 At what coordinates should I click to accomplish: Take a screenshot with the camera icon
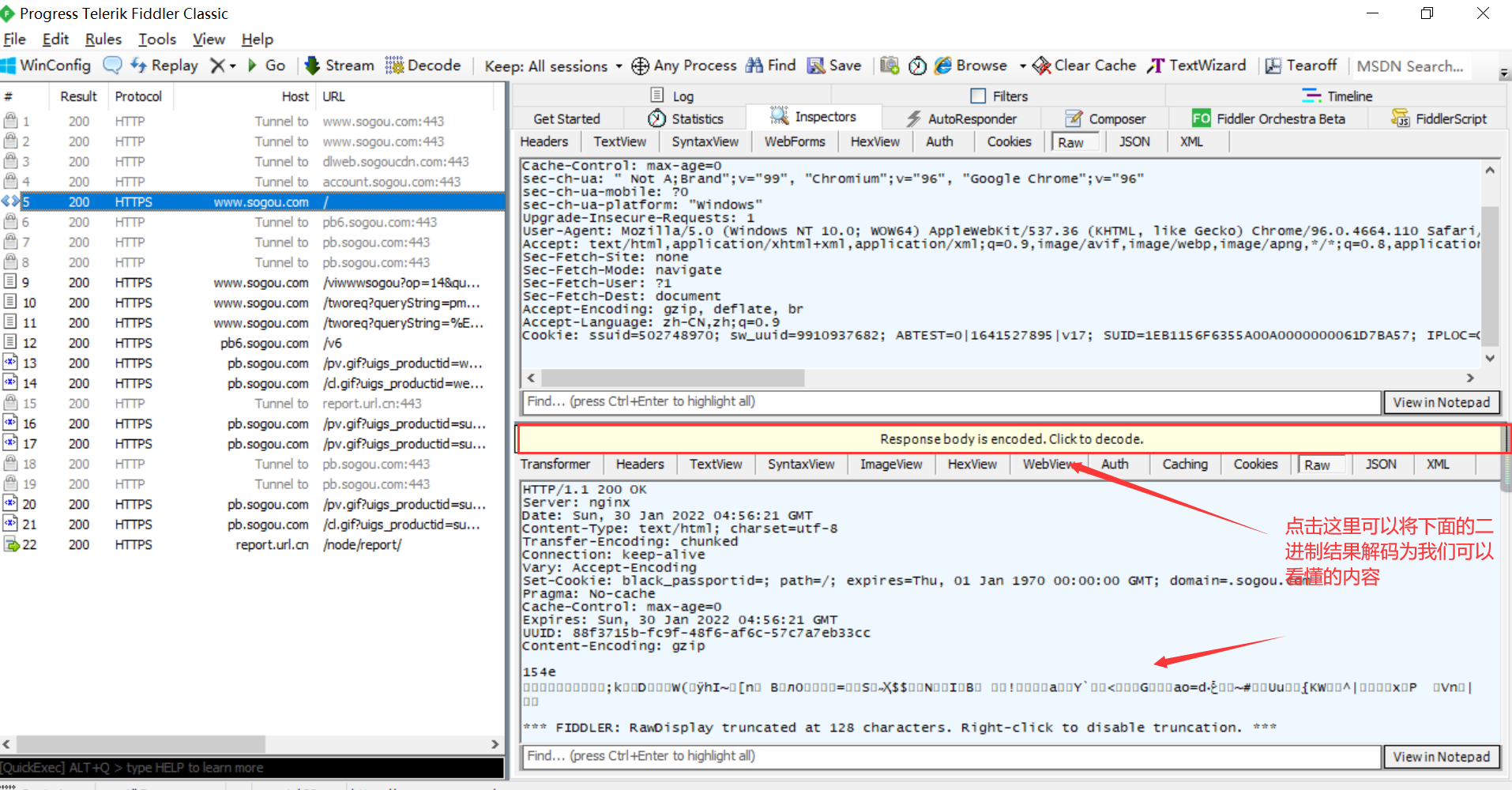(x=890, y=66)
